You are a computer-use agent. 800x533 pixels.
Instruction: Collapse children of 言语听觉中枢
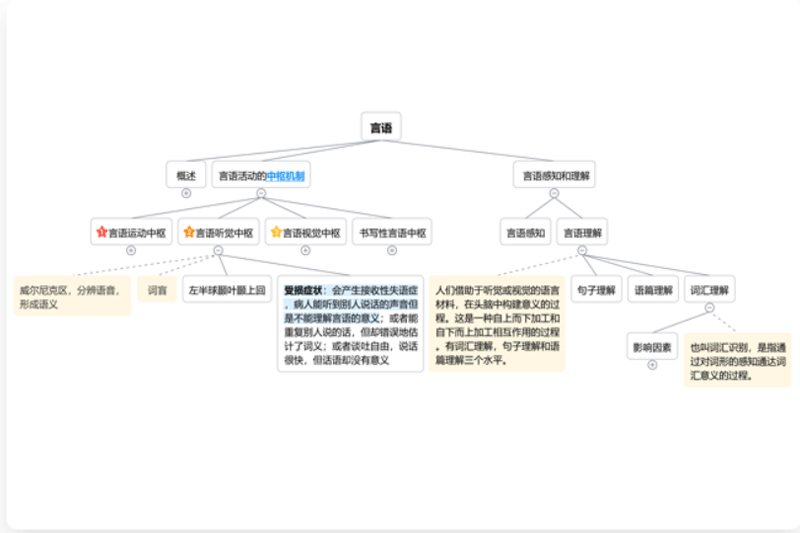(218, 250)
